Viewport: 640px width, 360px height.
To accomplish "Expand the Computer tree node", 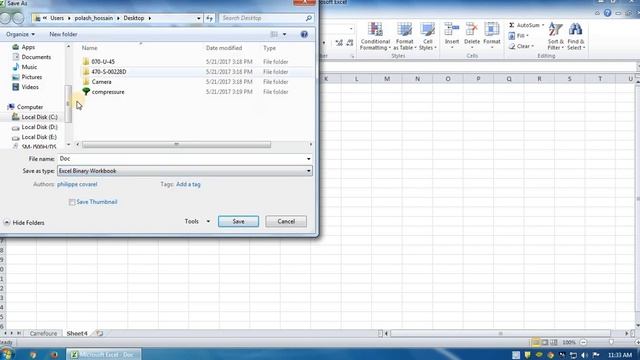I will click(25, 107).
